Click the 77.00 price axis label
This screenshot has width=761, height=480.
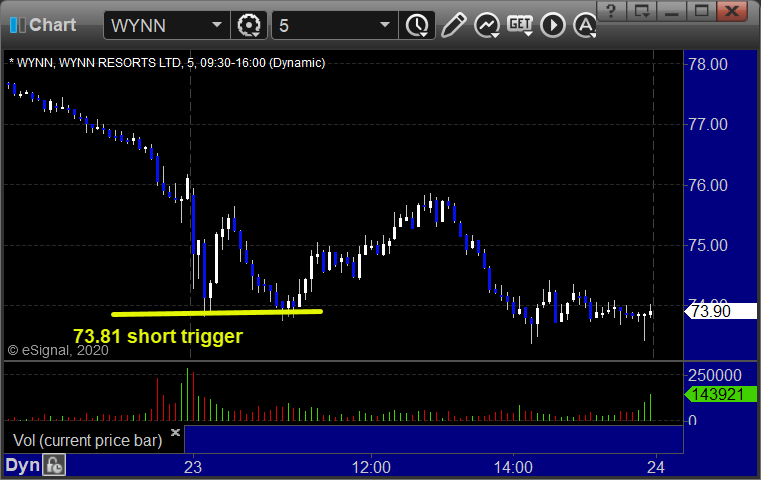[x=708, y=124]
